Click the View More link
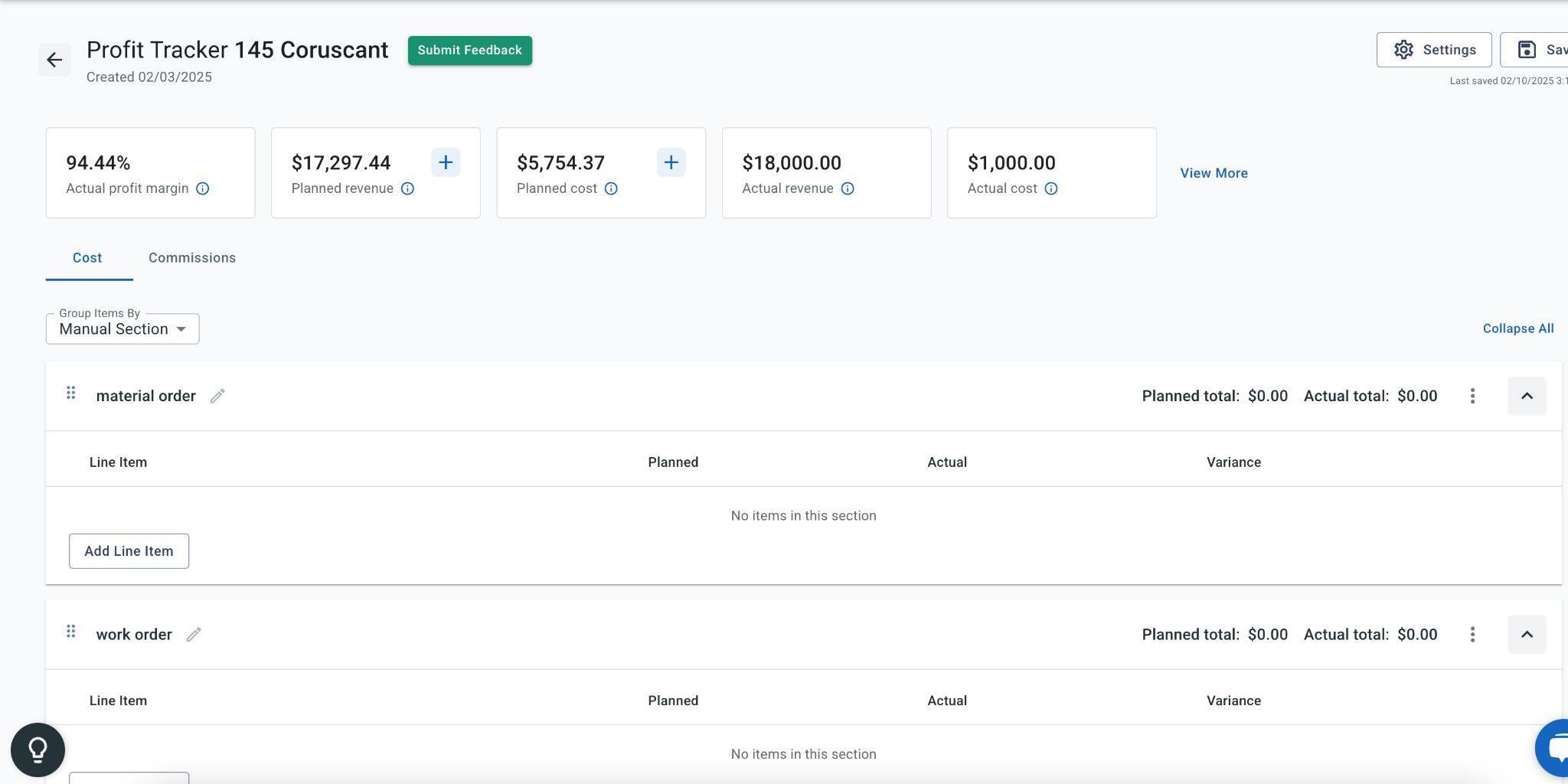The height and width of the screenshot is (784, 1568). click(1214, 173)
